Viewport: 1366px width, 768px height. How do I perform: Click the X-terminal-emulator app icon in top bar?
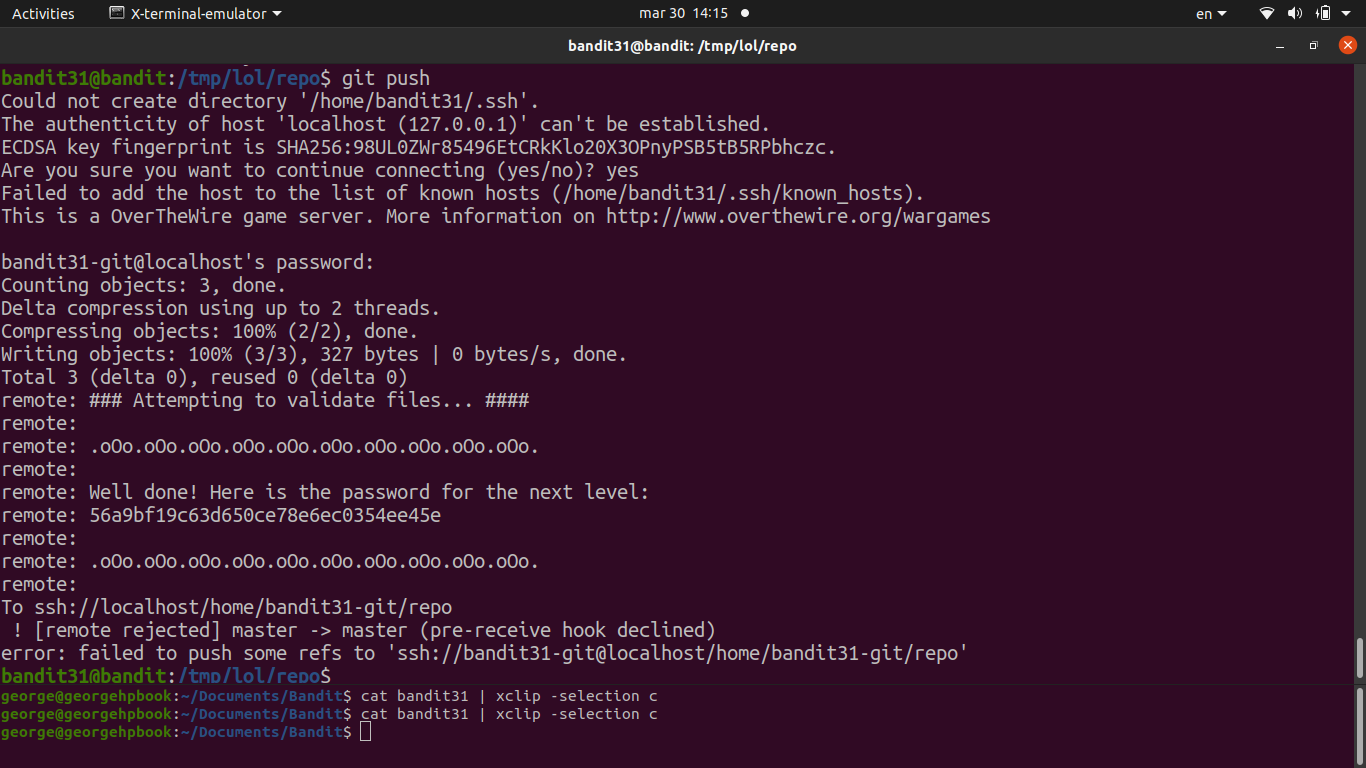(x=117, y=14)
